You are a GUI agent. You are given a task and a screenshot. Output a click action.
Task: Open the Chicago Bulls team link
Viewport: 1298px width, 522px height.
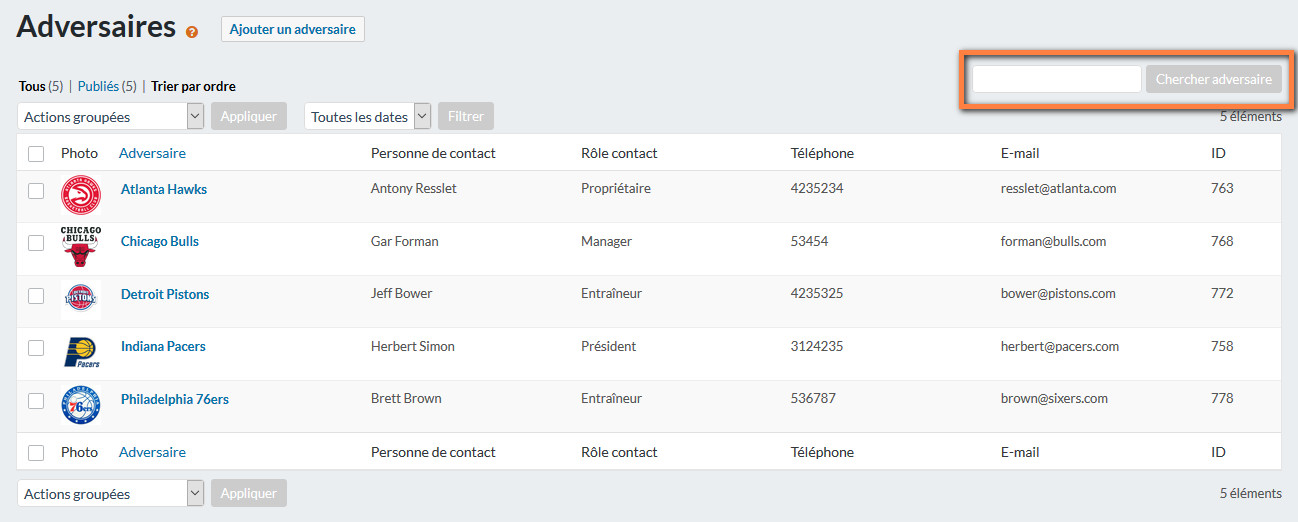pos(160,241)
